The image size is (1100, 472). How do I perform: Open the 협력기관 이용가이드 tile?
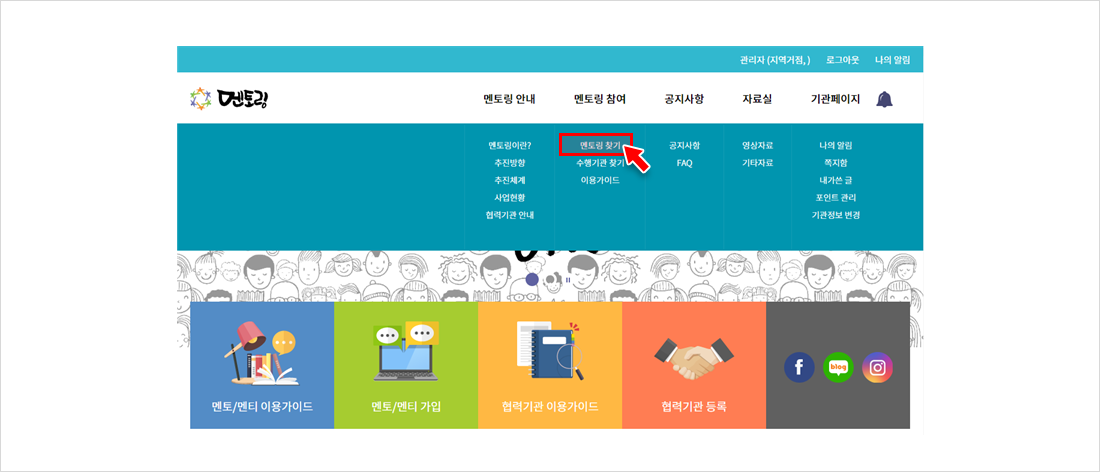point(550,366)
